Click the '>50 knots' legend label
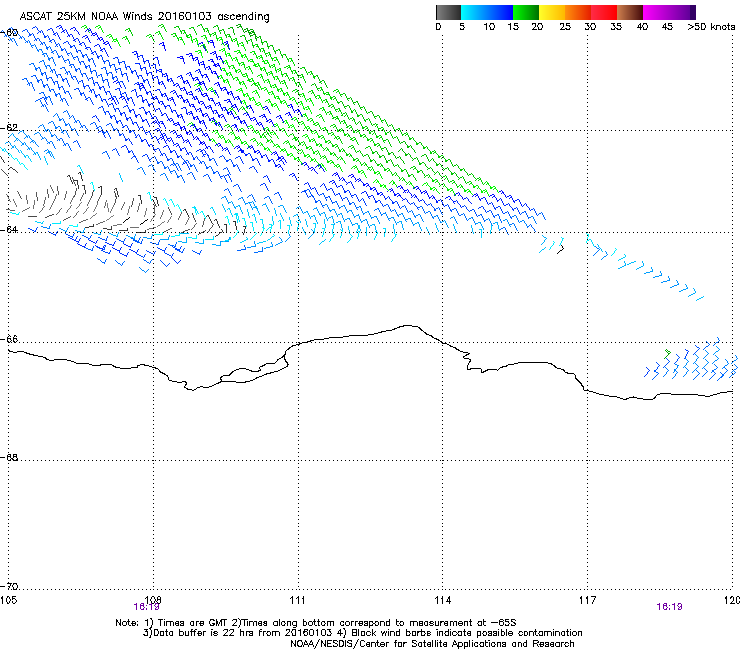The image size is (740, 650). [711, 27]
